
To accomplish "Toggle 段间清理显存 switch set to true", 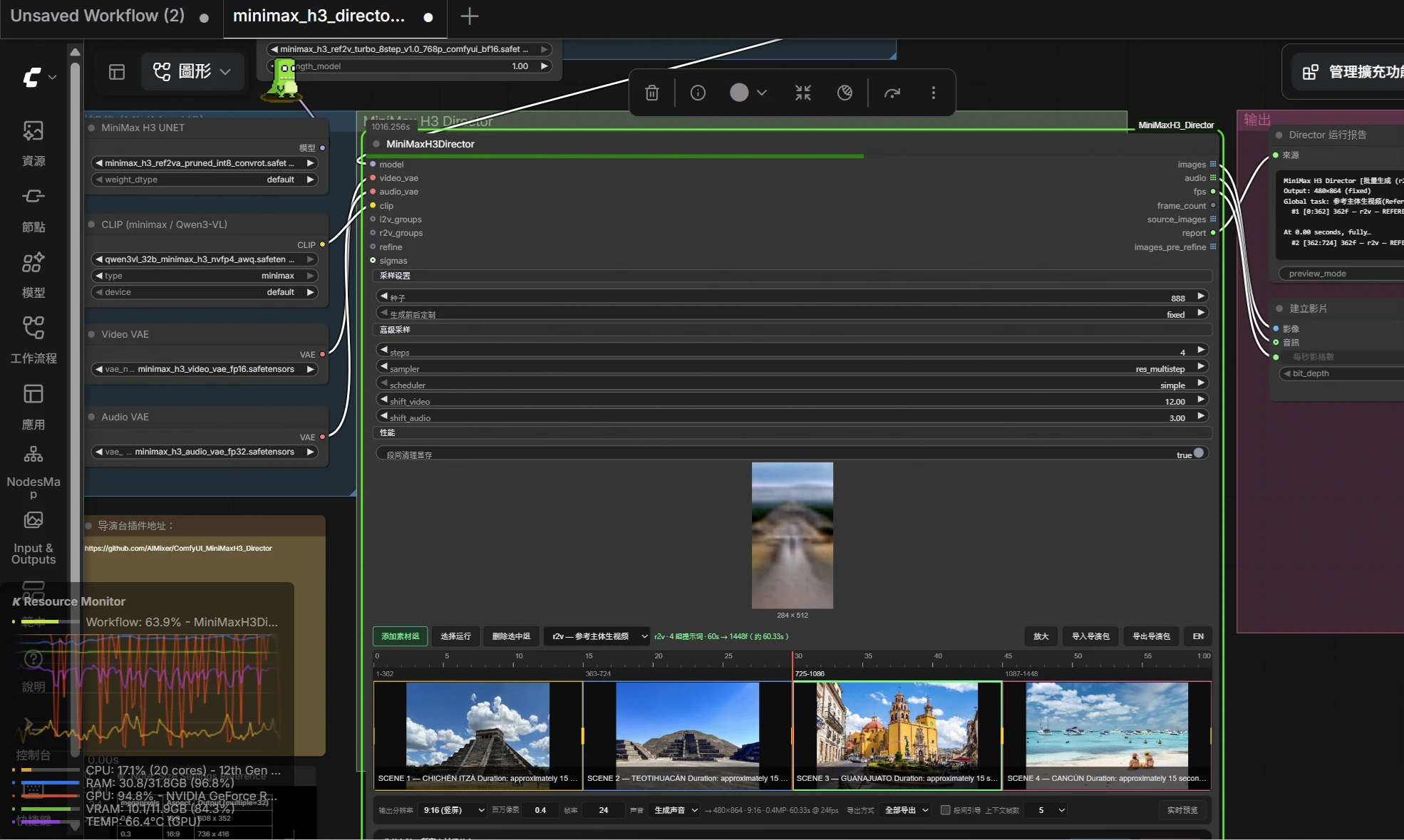I will tap(1199, 453).
